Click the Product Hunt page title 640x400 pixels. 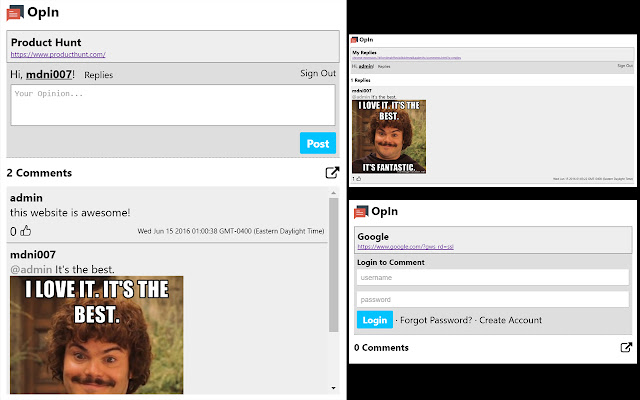pyautogui.click(x=46, y=42)
